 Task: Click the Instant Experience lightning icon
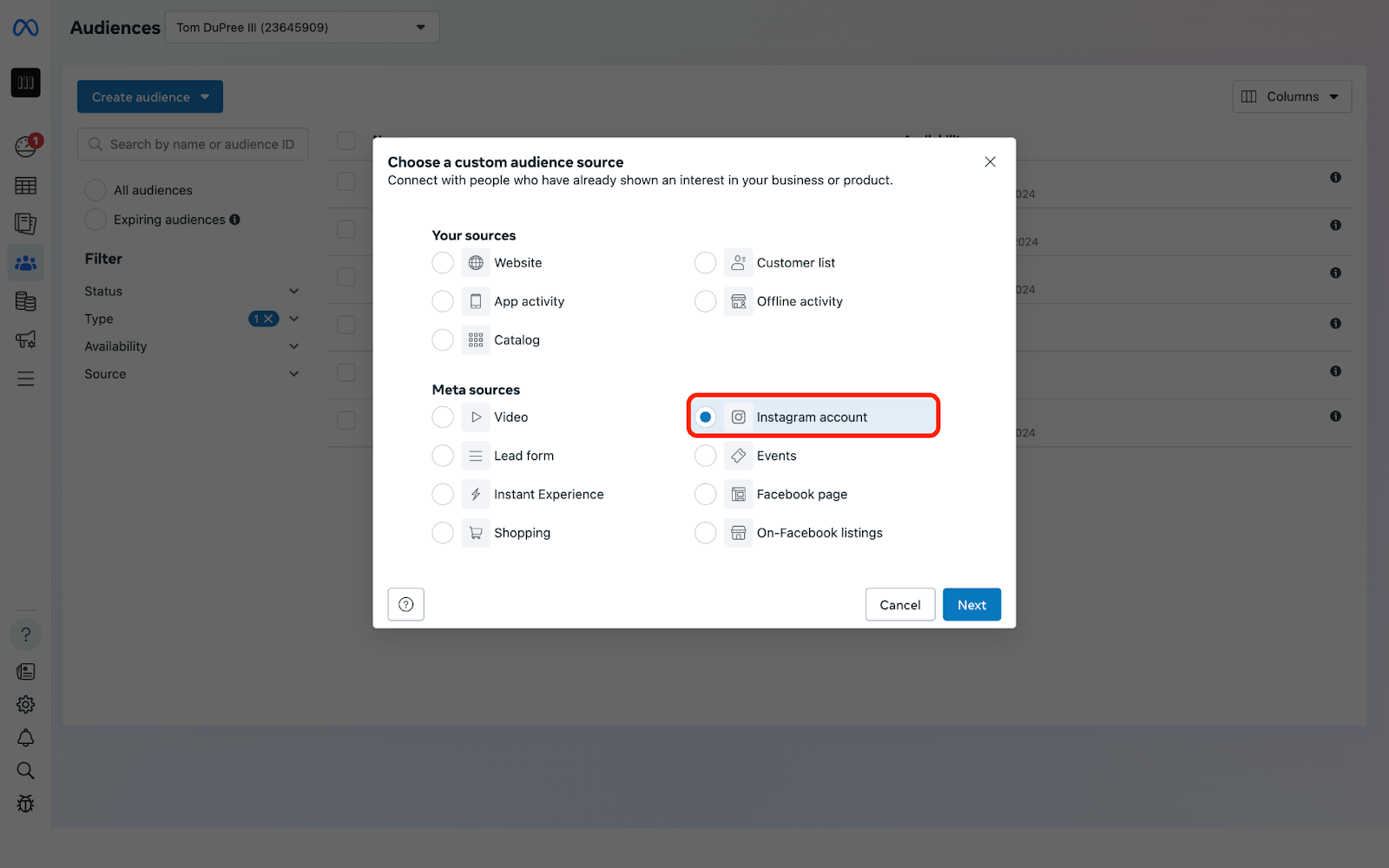click(476, 495)
